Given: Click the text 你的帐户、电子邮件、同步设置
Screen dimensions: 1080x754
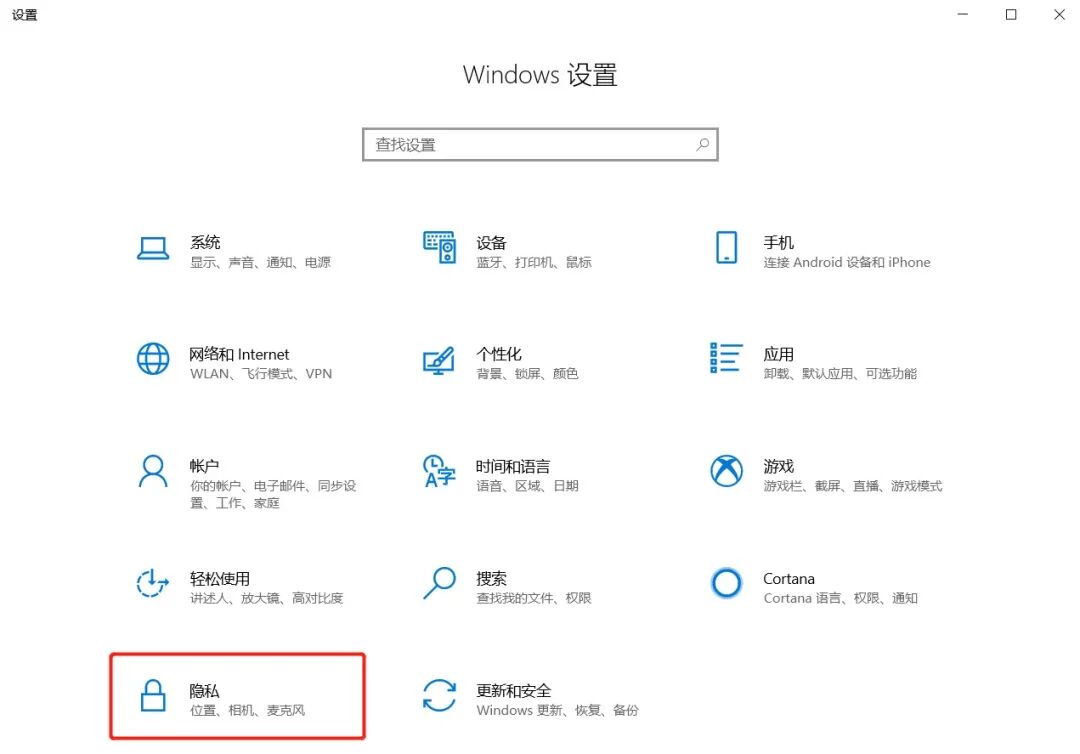Looking at the screenshot, I should 273,494.
